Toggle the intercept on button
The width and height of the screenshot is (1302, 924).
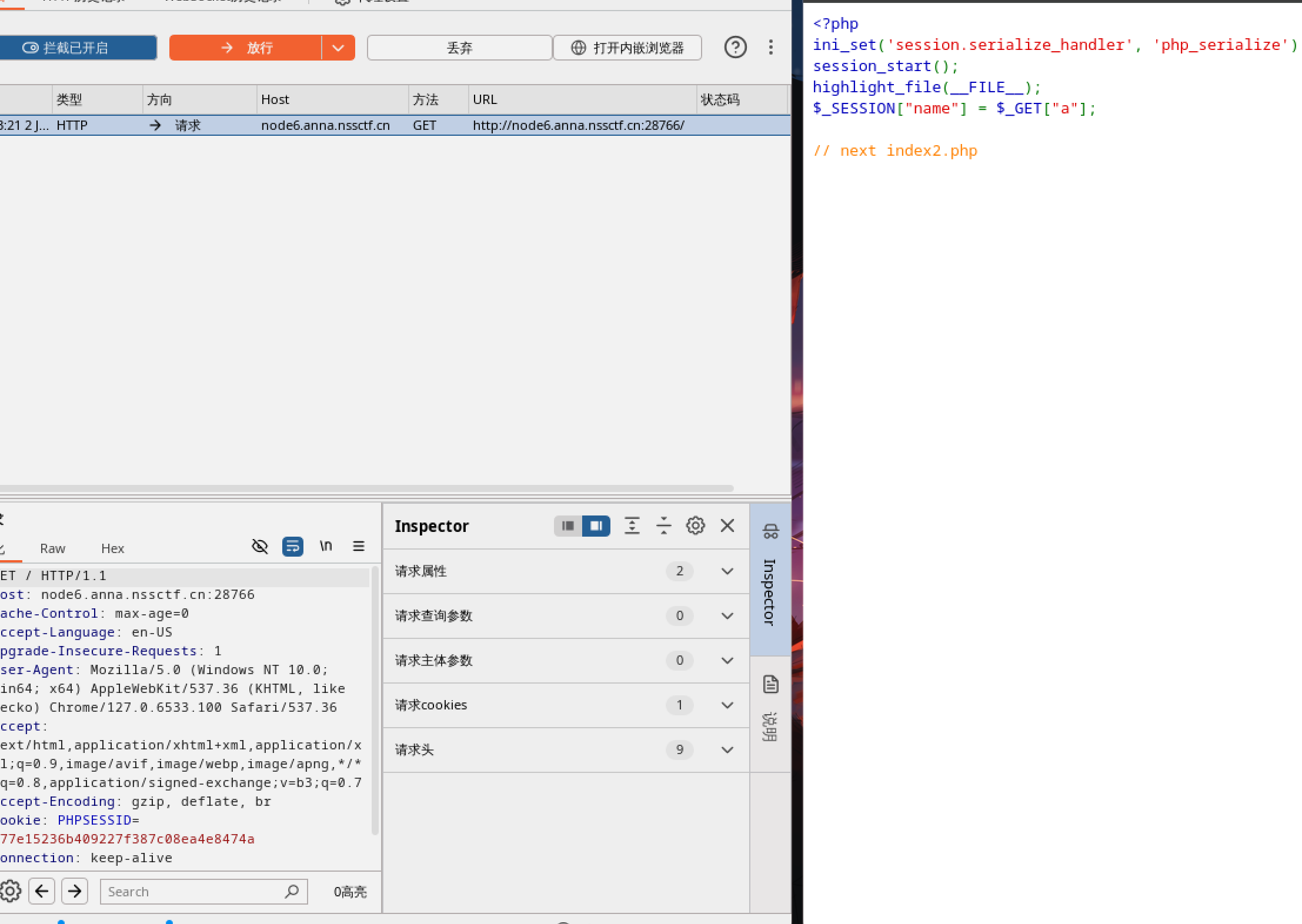click(x=76, y=48)
